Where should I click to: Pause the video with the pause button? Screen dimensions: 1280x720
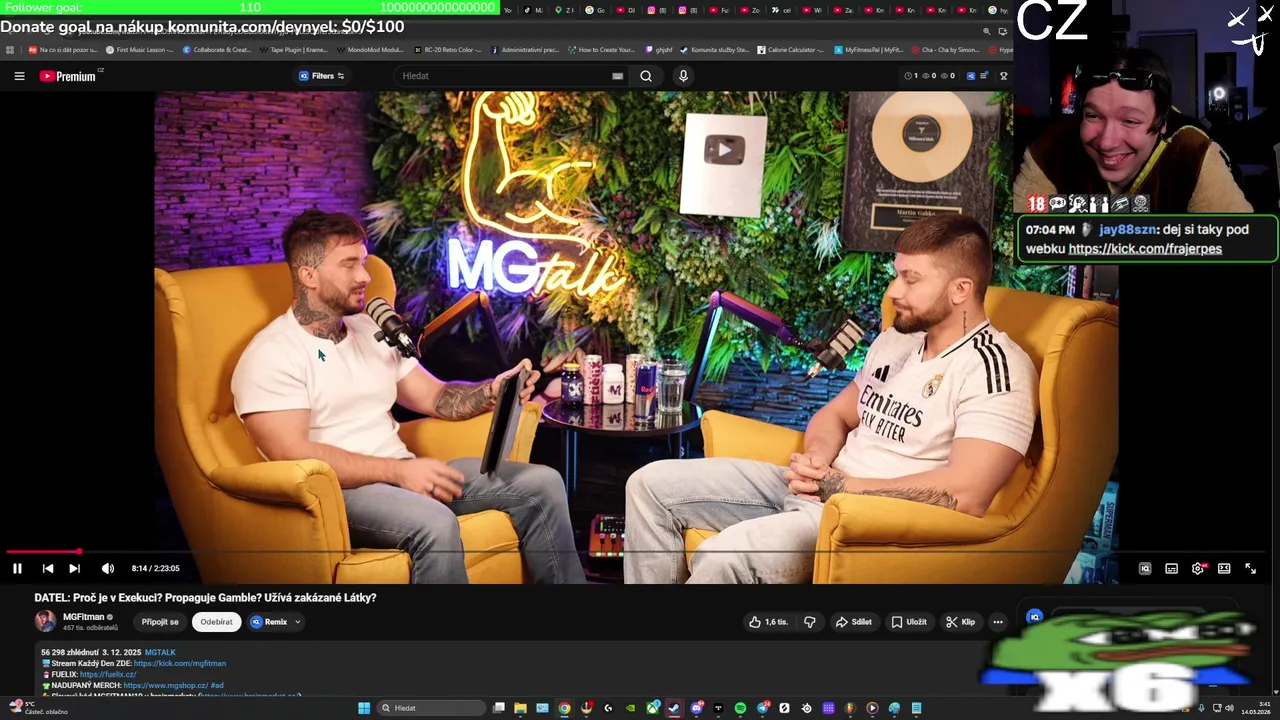click(17, 568)
